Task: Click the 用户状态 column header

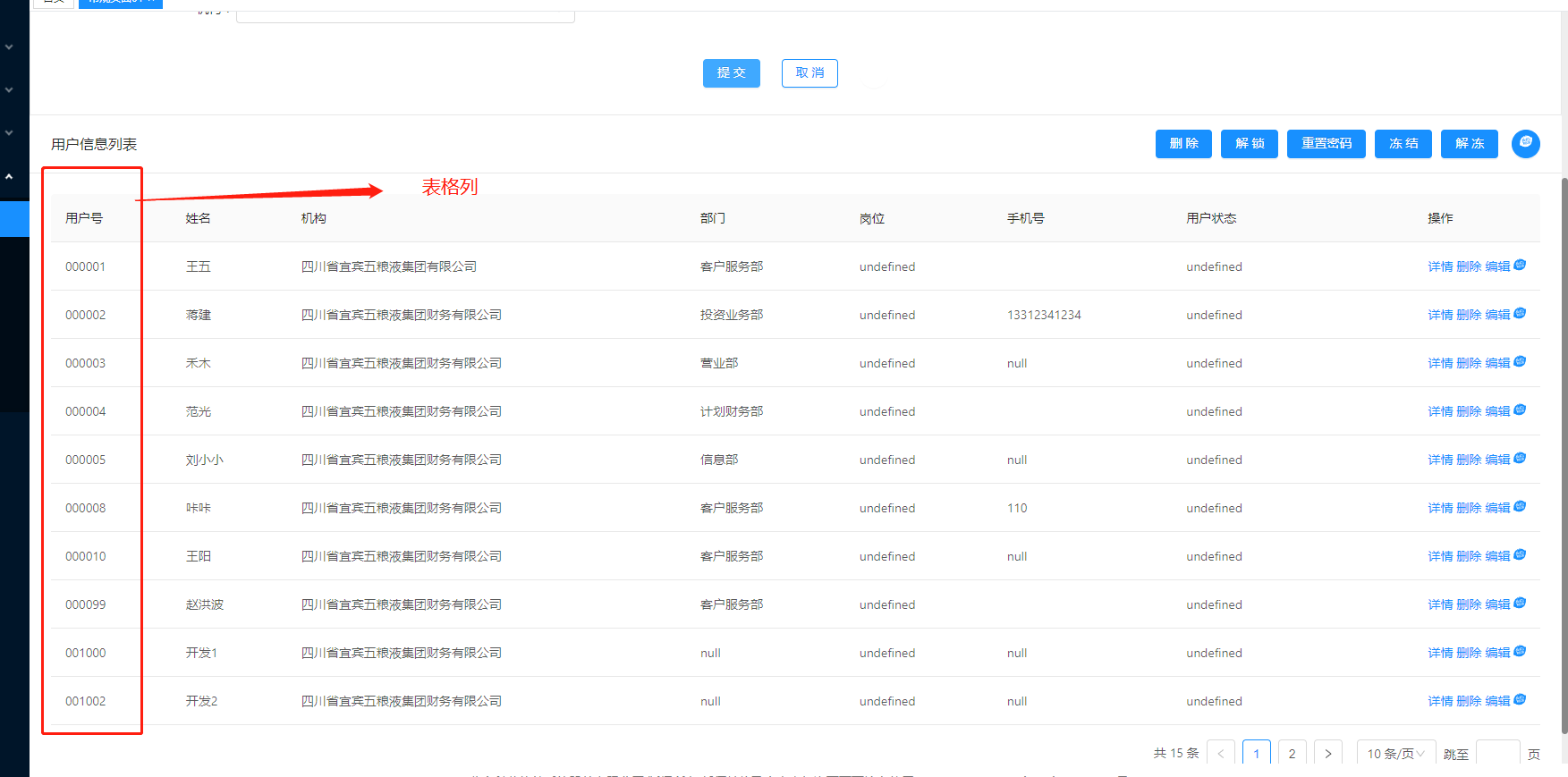Action: tap(1211, 218)
